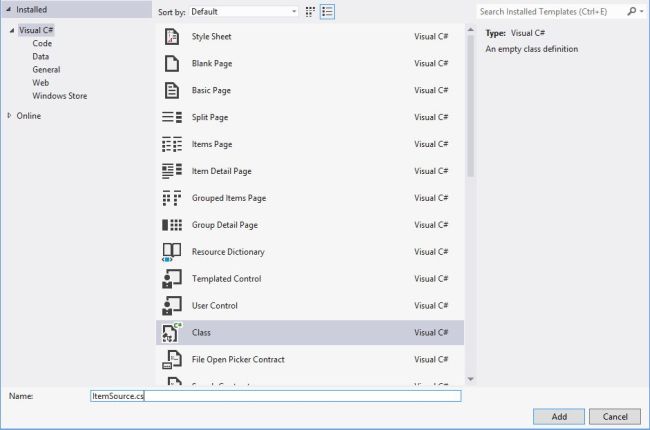Click the Cancel button
Image resolution: width=650 pixels, height=430 pixels.
click(x=615, y=416)
